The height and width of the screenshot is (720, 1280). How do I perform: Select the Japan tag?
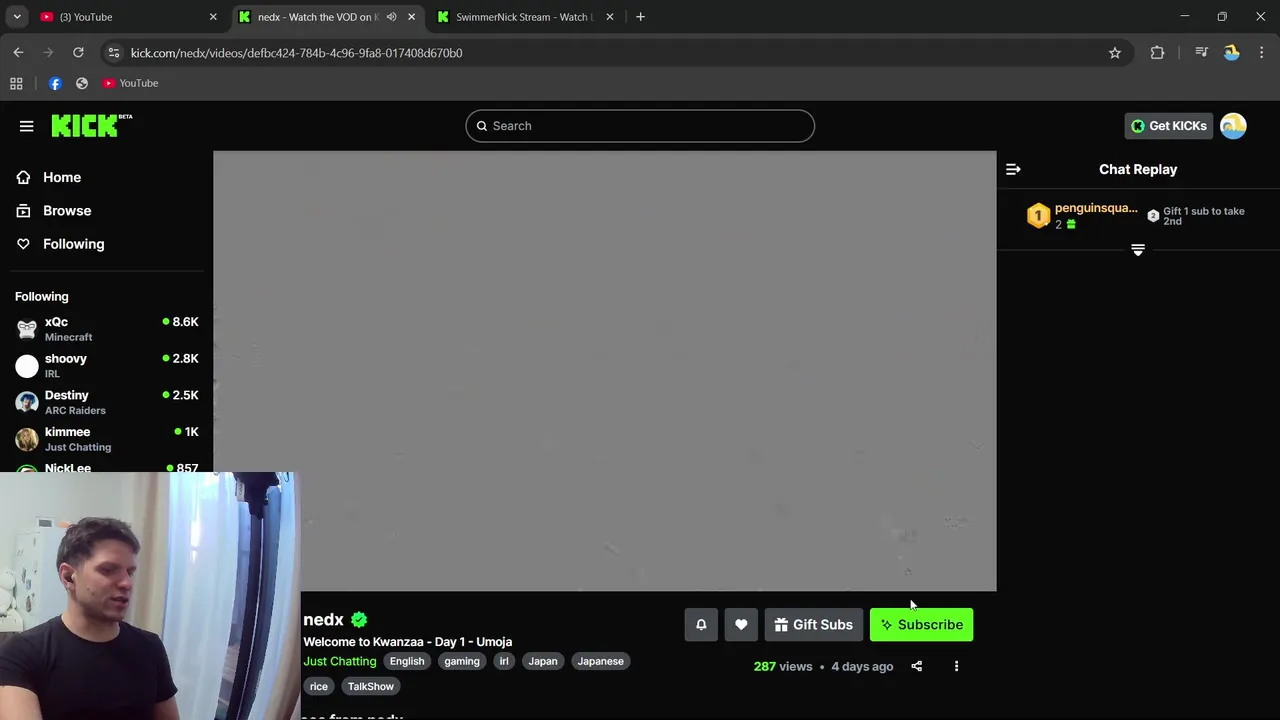coord(543,661)
